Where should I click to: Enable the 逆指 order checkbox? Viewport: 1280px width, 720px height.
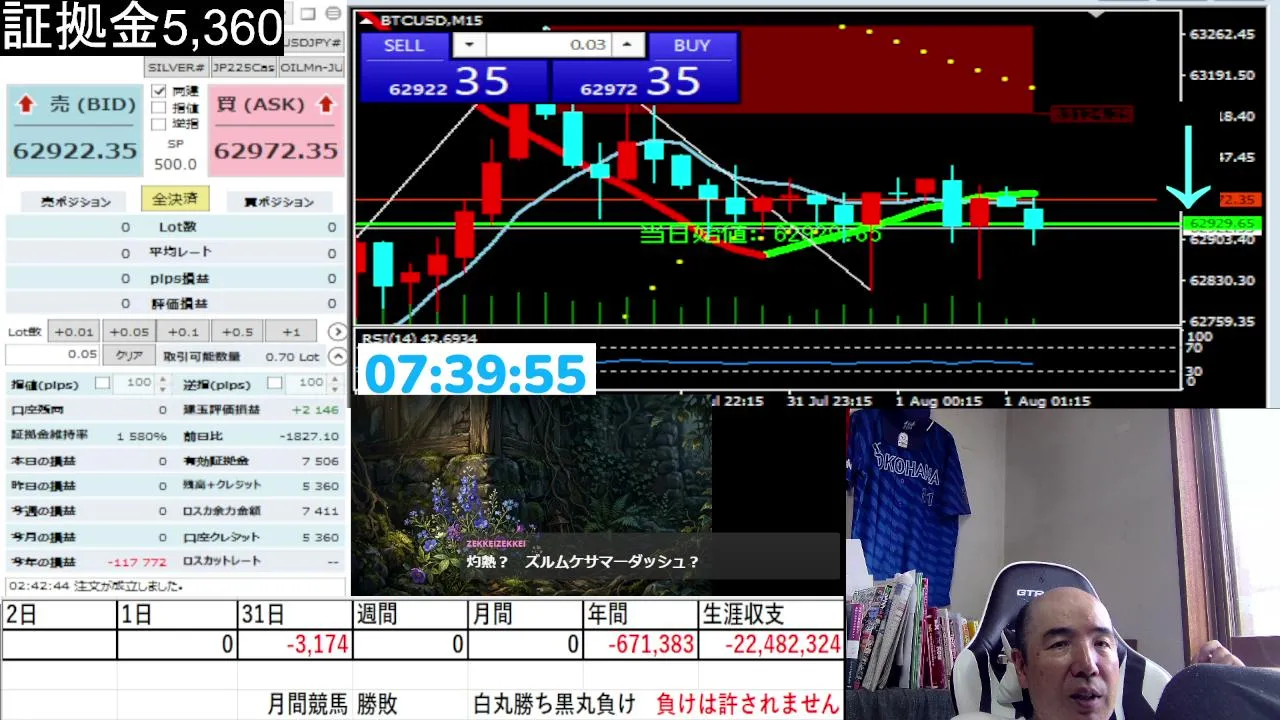pos(158,125)
